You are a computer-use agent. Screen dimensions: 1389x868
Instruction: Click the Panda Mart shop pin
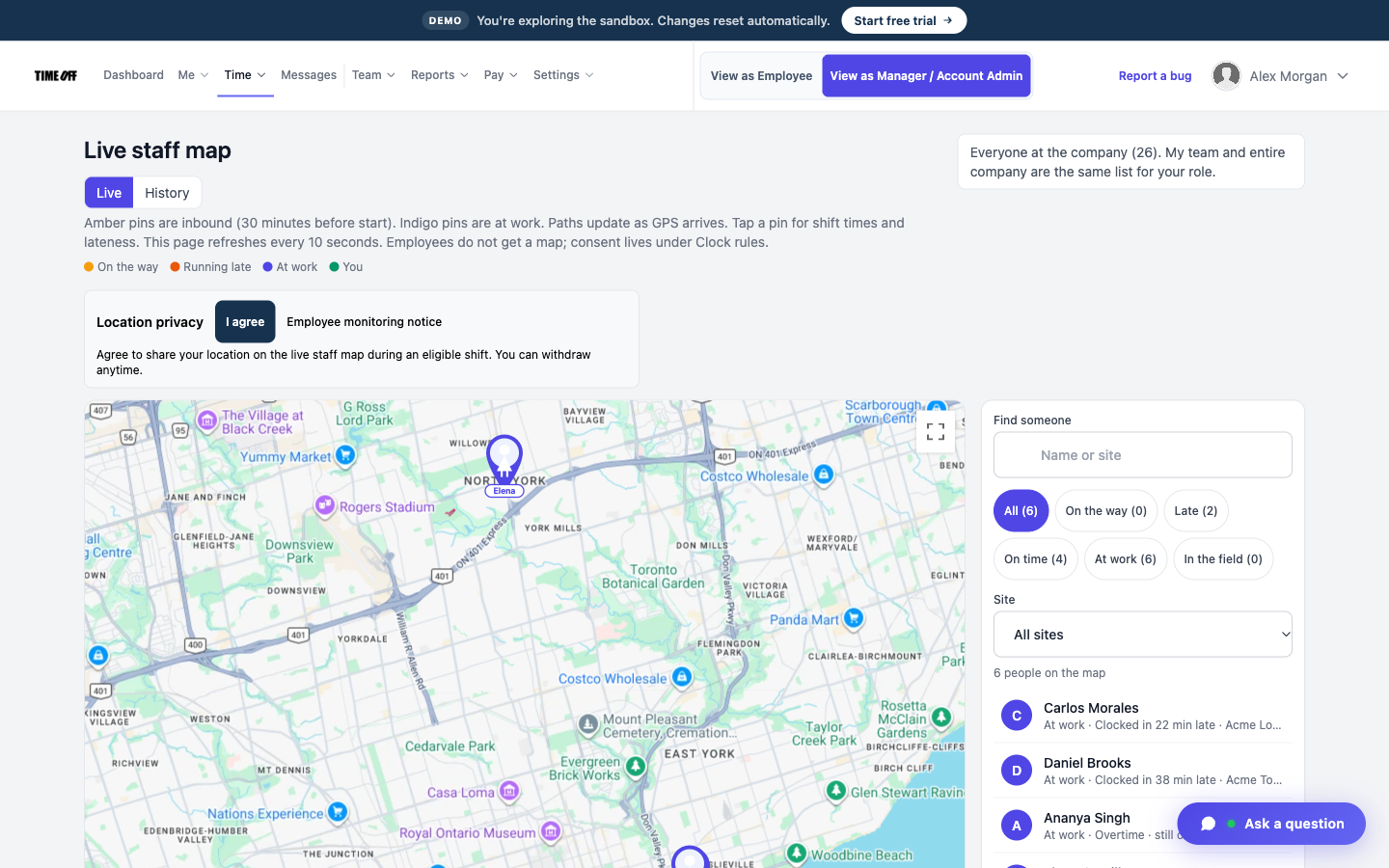click(854, 618)
